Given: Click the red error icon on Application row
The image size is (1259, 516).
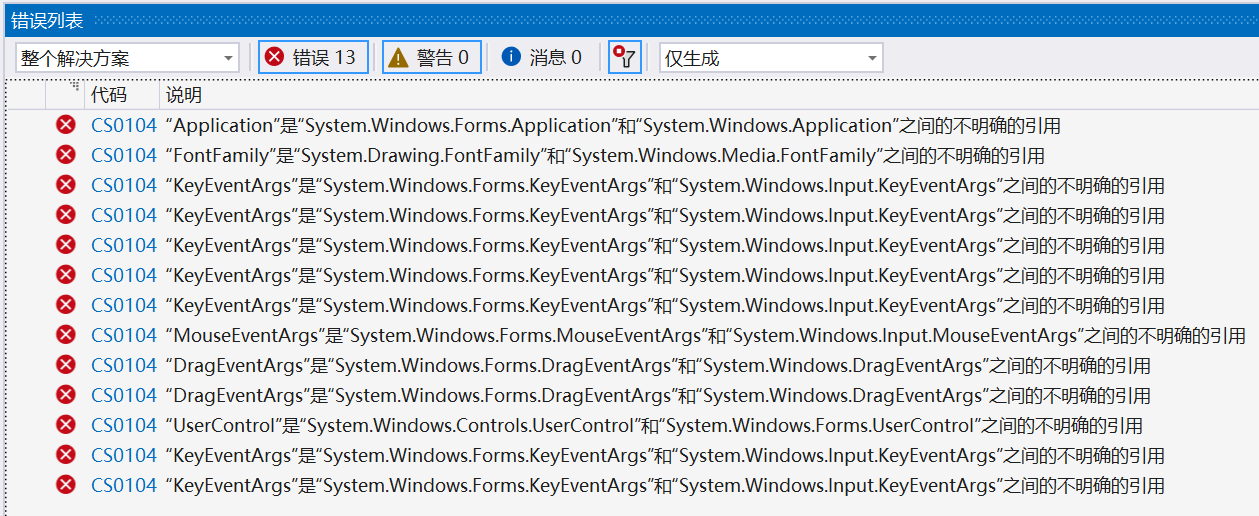Looking at the screenshot, I should pos(66,125).
